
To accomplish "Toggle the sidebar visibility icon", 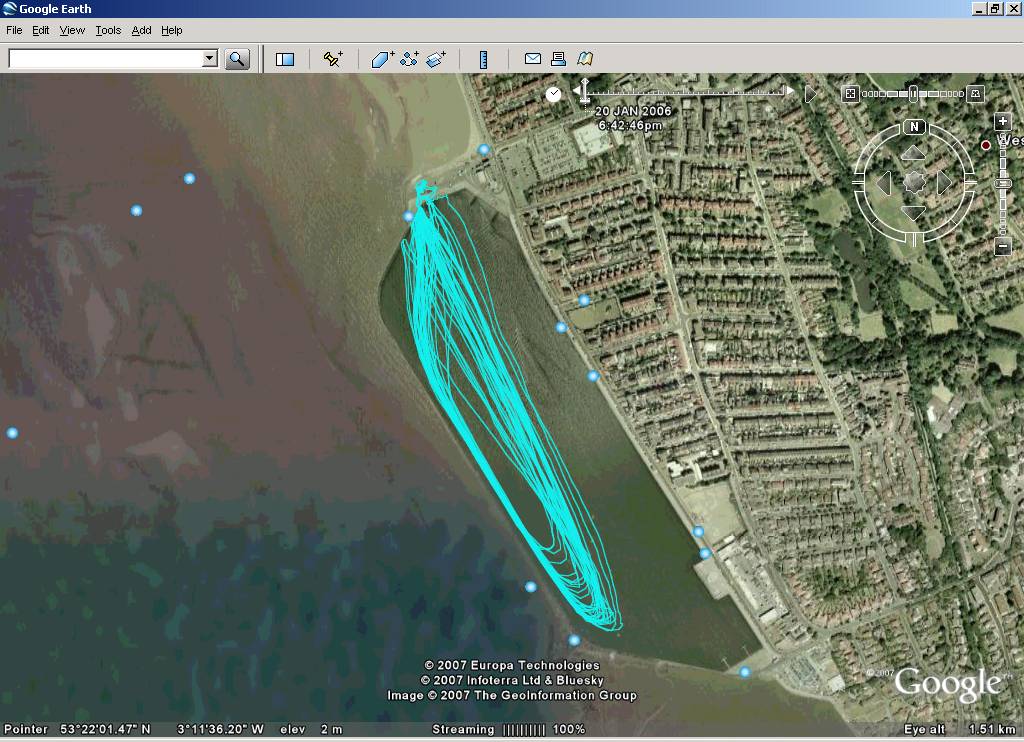I will [284, 59].
